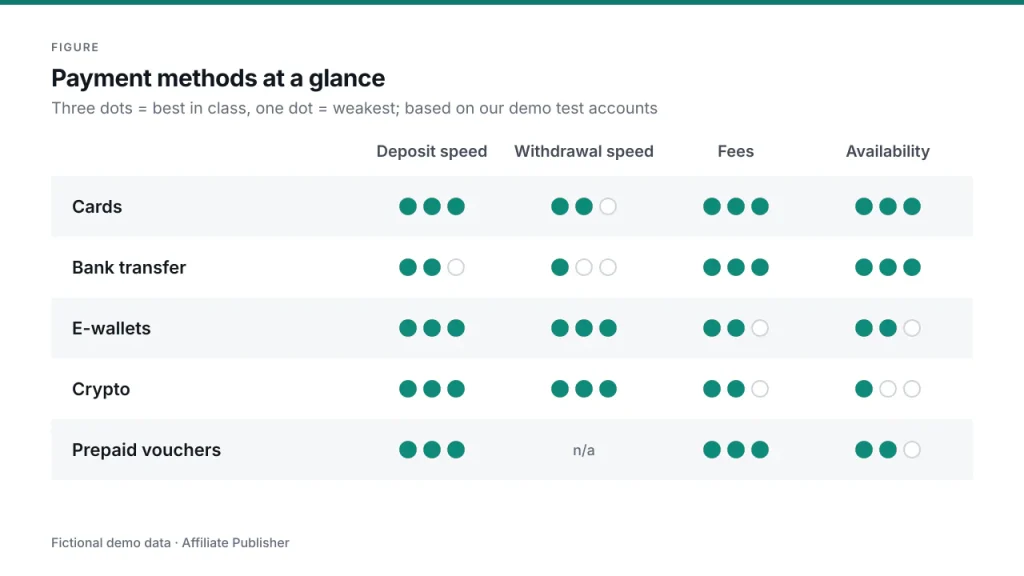Click Bank transfer withdrawal speed dot rating
The width and height of the screenshot is (1024, 576).
[584, 267]
